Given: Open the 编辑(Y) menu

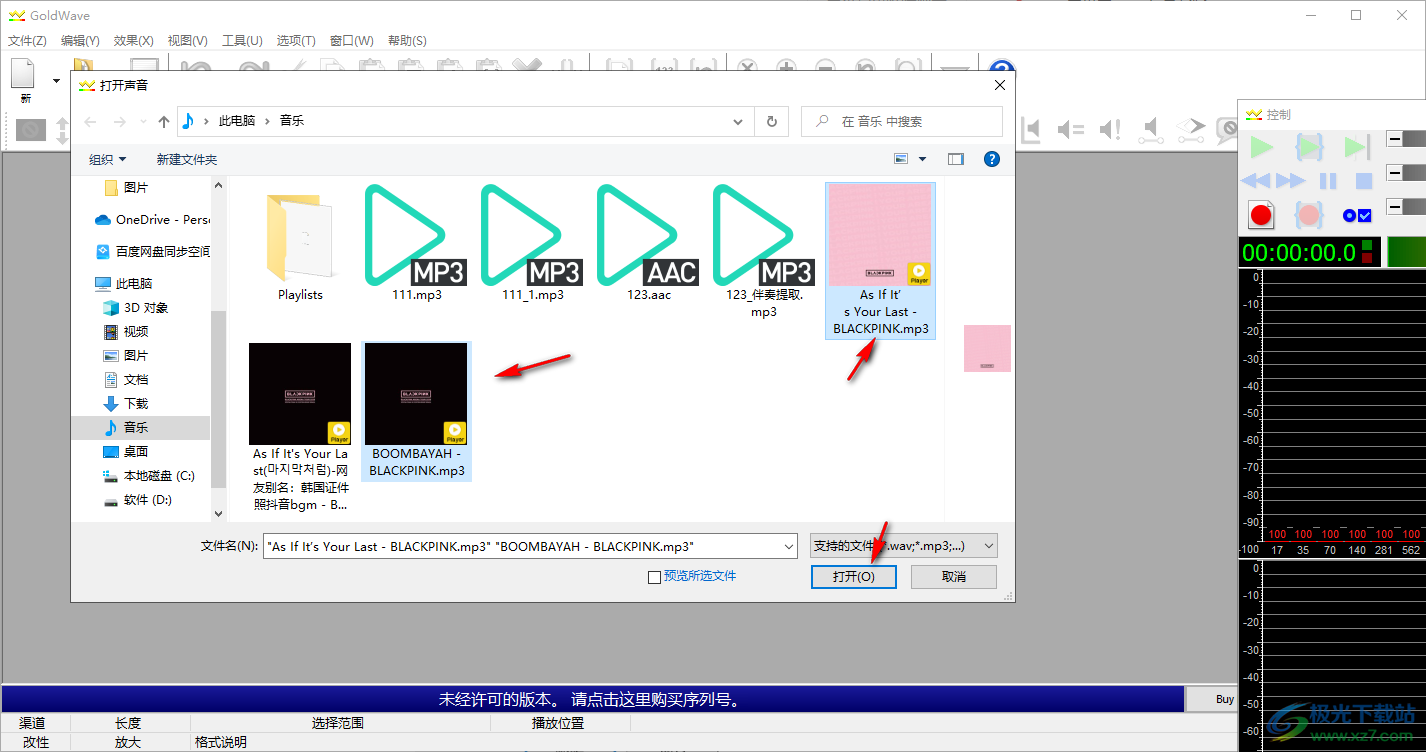Looking at the screenshot, I should click(x=80, y=41).
